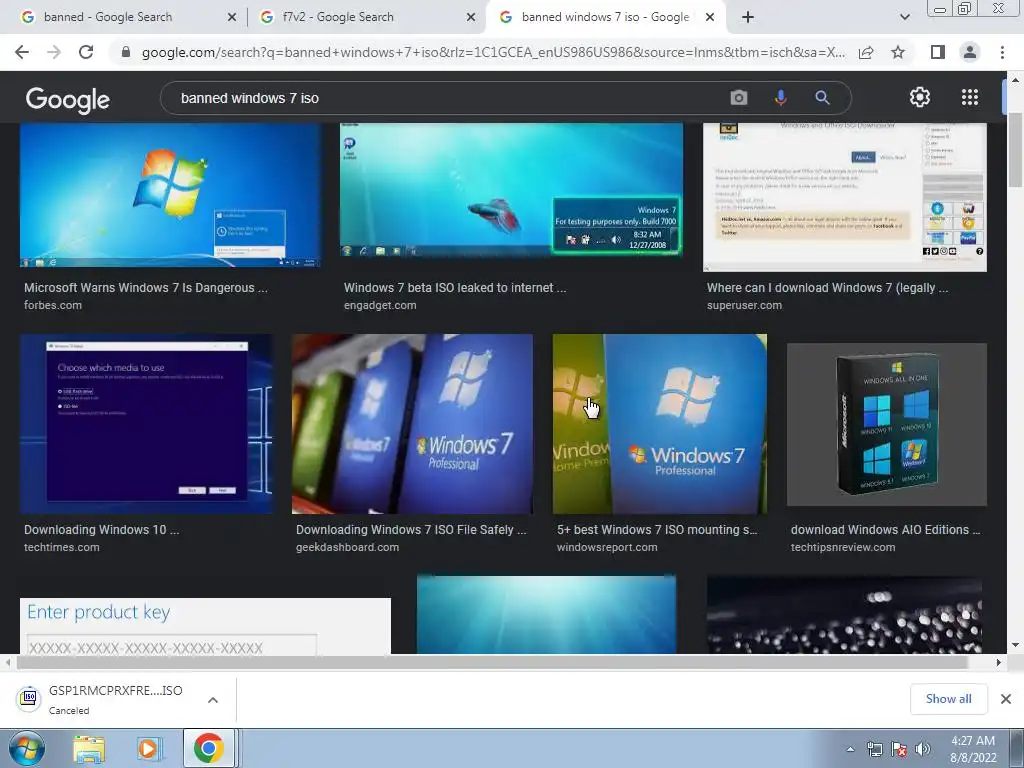Image resolution: width=1024 pixels, height=768 pixels.
Task: Open geekdashboard Windows 7 boxes thumbnail
Action: tap(412, 424)
